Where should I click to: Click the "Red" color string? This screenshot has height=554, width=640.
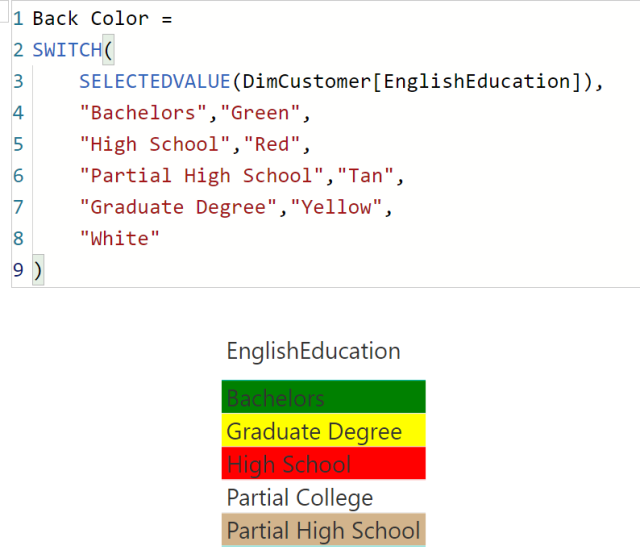coord(272,144)
